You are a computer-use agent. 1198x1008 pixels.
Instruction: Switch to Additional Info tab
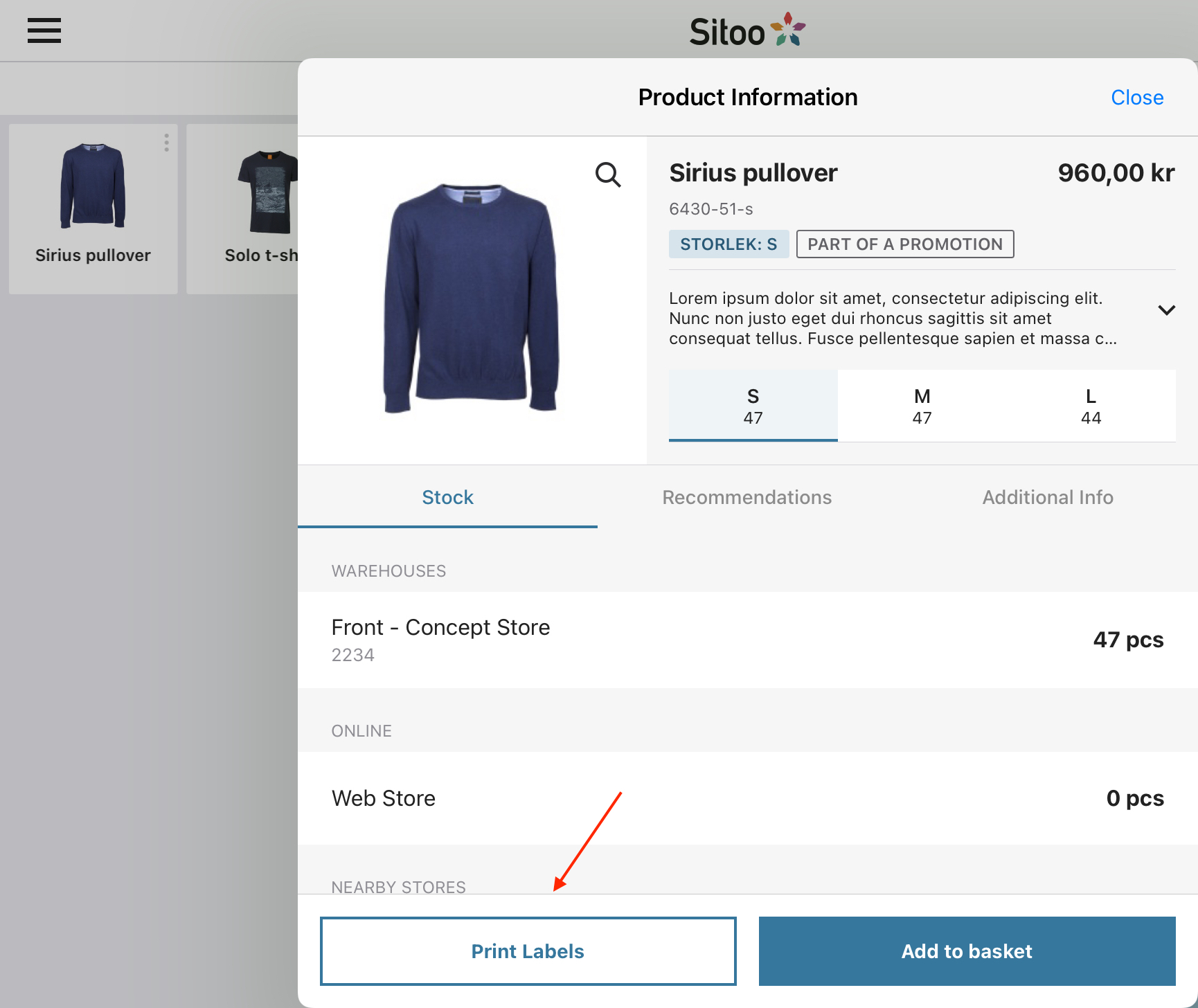(x=1047, y=497)
